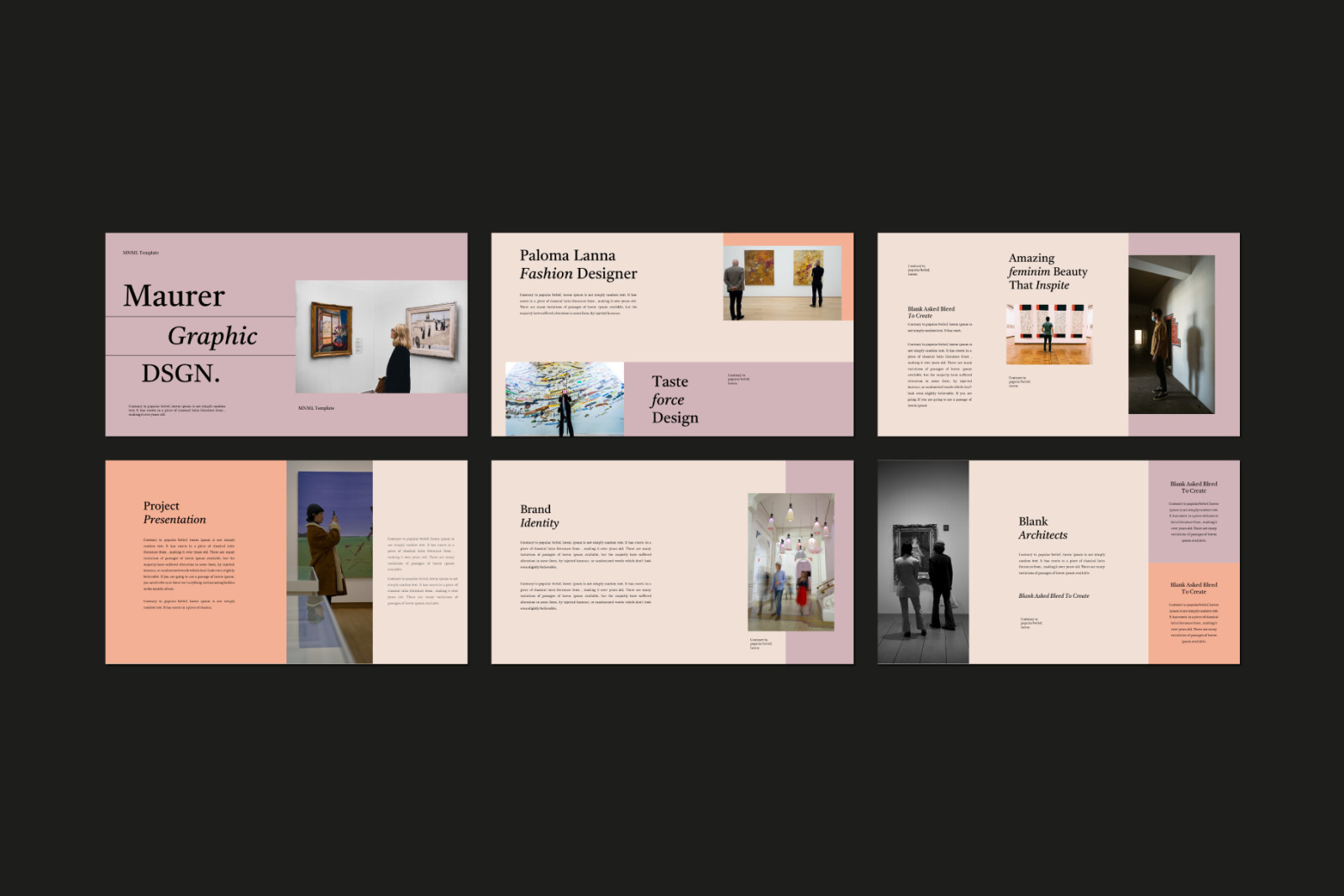
Task: Click photo of man in dark corridor
Action: (1171, 334)
